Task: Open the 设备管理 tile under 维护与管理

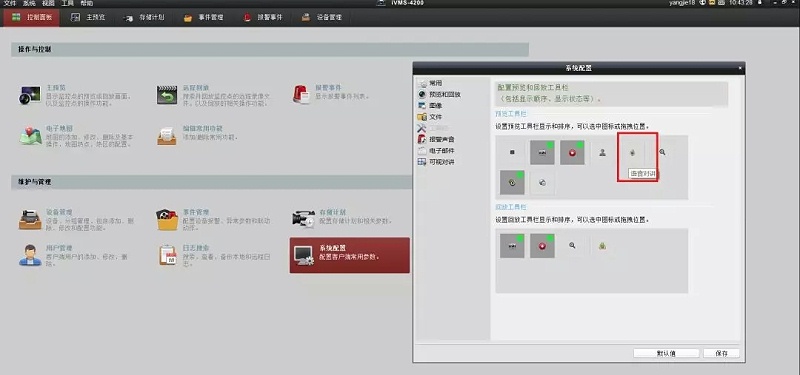Action: [x=77, y=219]
